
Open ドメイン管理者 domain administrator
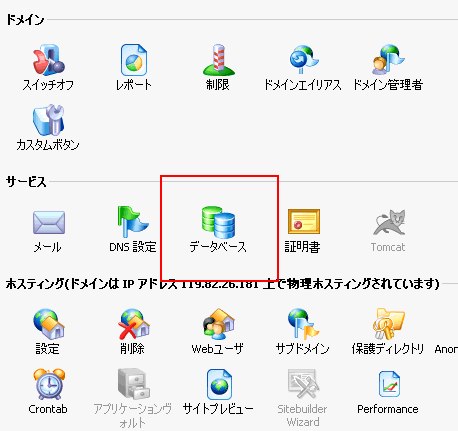click(388, 60)
